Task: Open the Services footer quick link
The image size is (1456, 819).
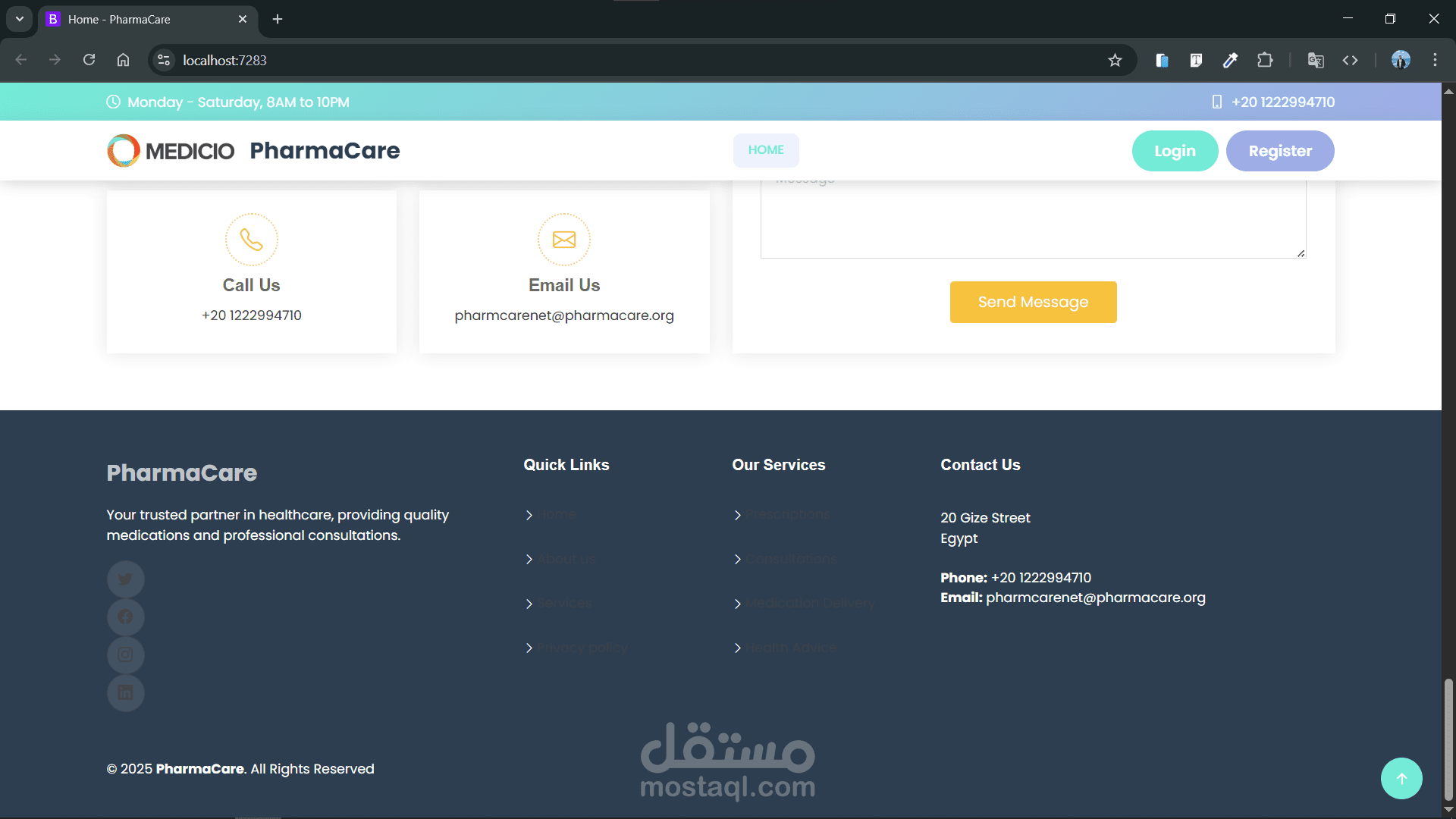Action: click(x=565, y=604)
